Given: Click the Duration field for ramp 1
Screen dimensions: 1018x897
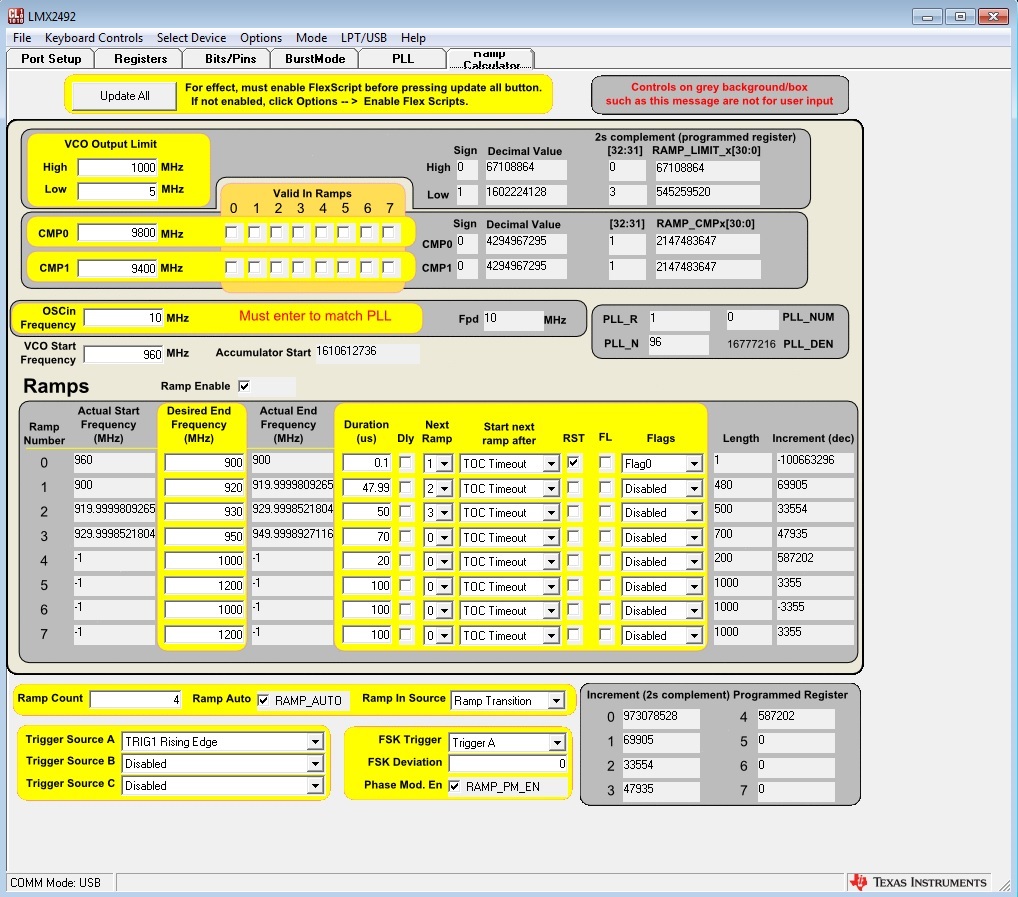Looking at the screenshot, I should pos(367,487).
